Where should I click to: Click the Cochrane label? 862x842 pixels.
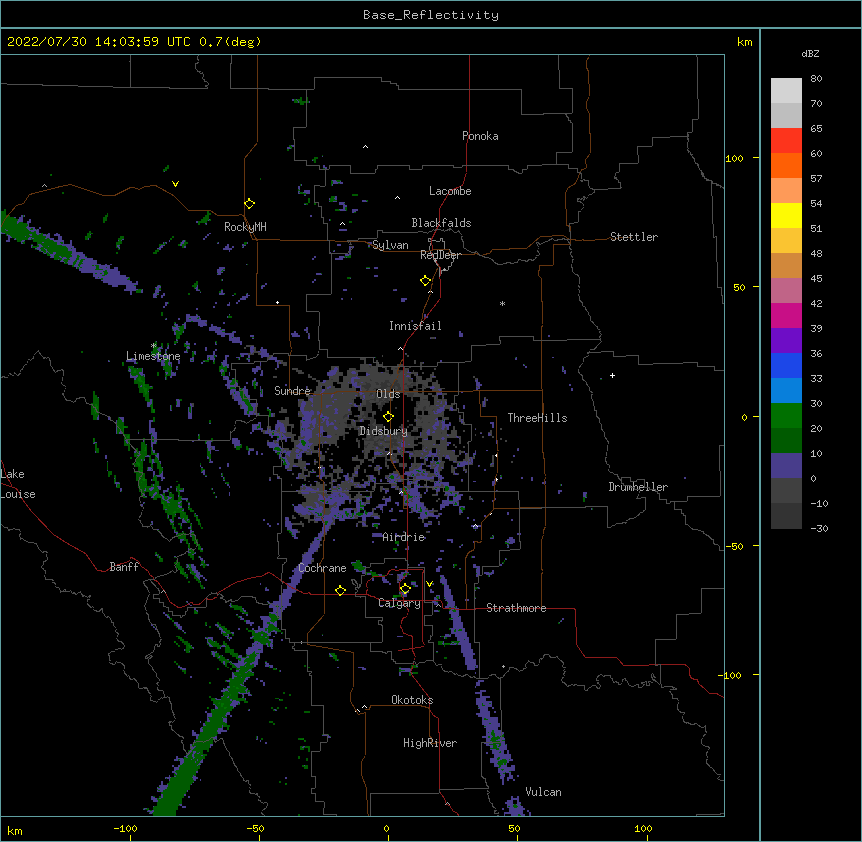click(x=322, y=568)
